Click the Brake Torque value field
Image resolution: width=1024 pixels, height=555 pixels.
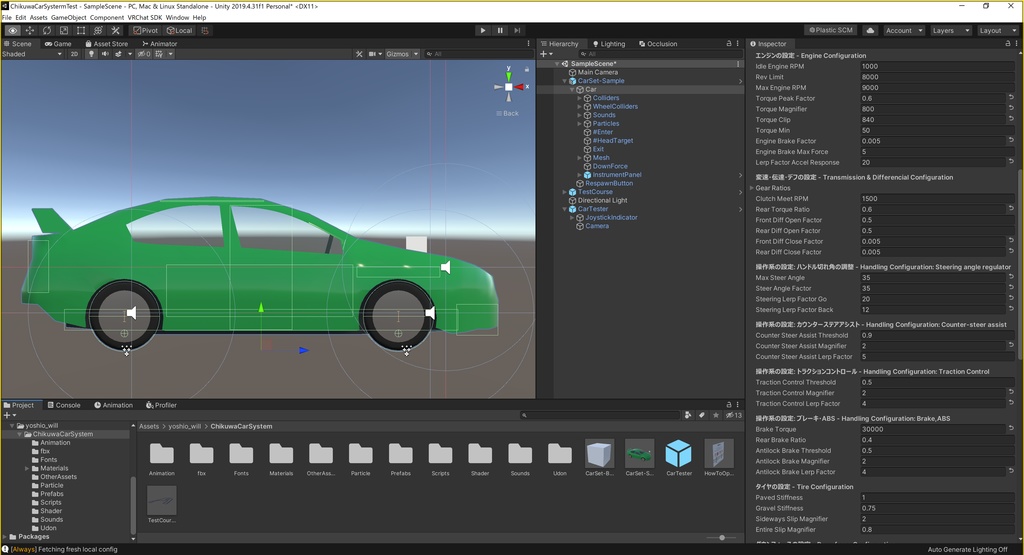pos(933,429)
